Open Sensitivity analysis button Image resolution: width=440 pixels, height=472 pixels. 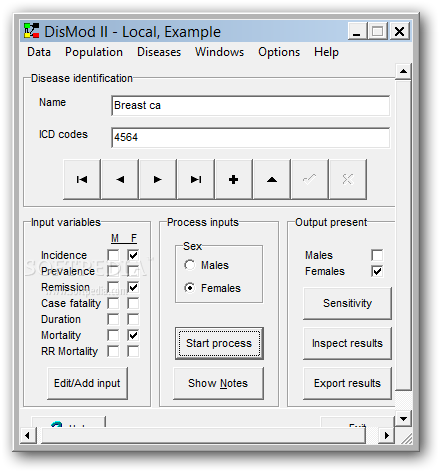click(347, 303)
